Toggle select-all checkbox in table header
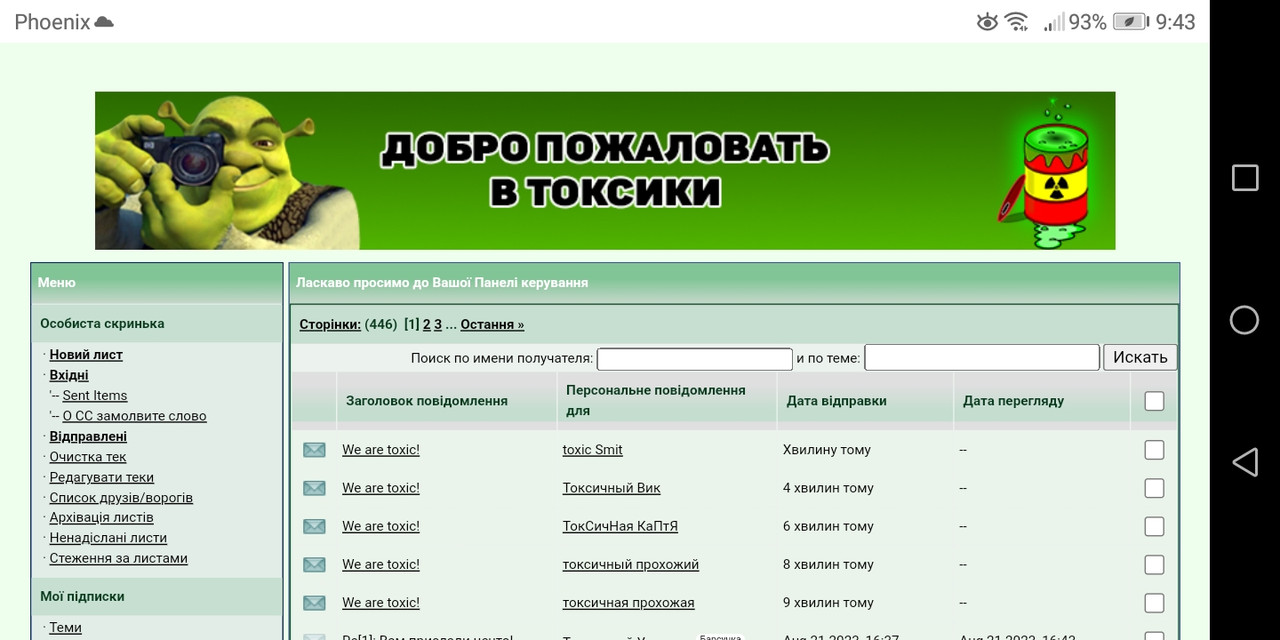This screenshot has height=640, width=1280. [x=1154, y=401]
